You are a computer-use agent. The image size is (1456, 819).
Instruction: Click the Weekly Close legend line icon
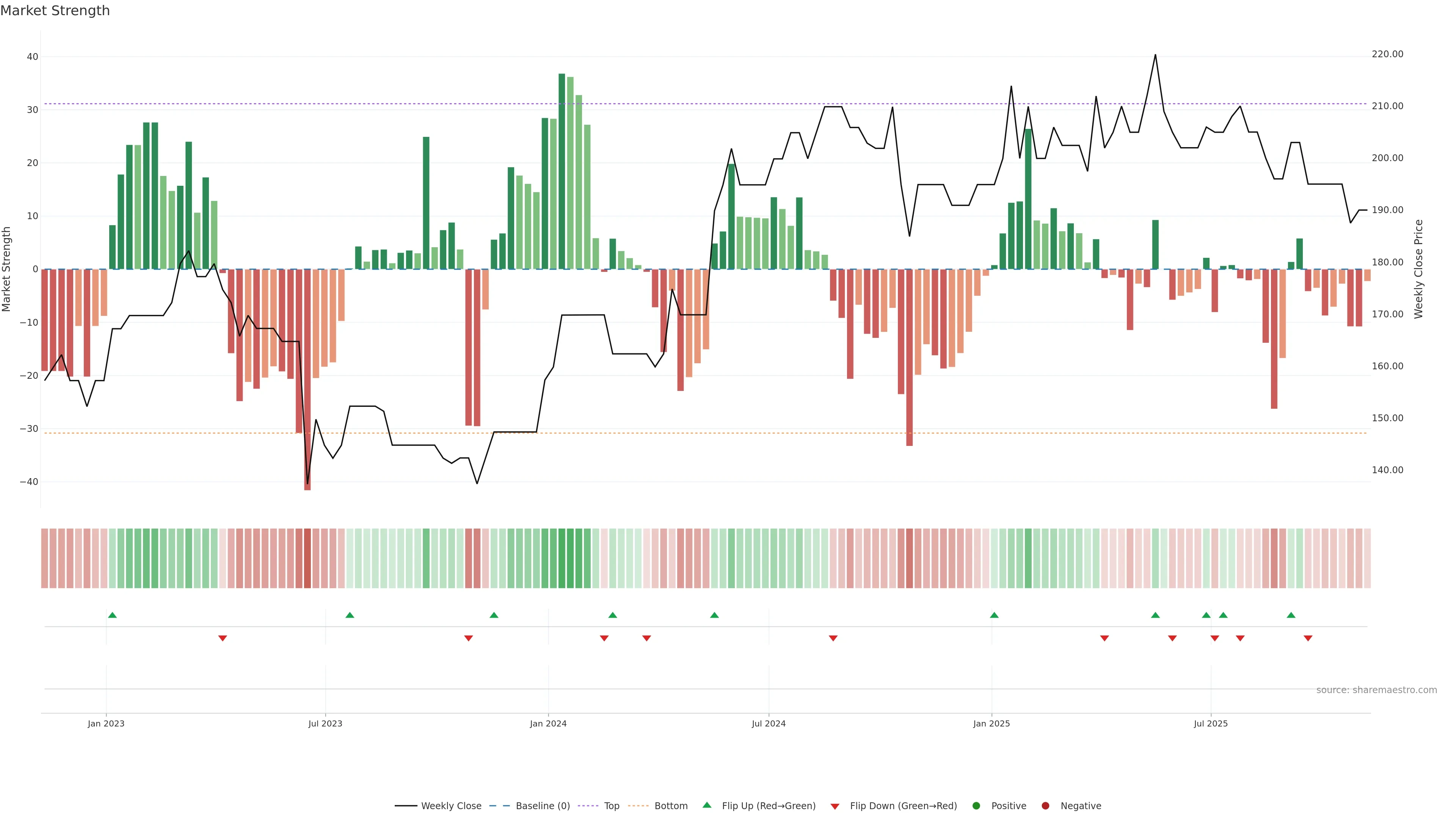click(406, 806)
